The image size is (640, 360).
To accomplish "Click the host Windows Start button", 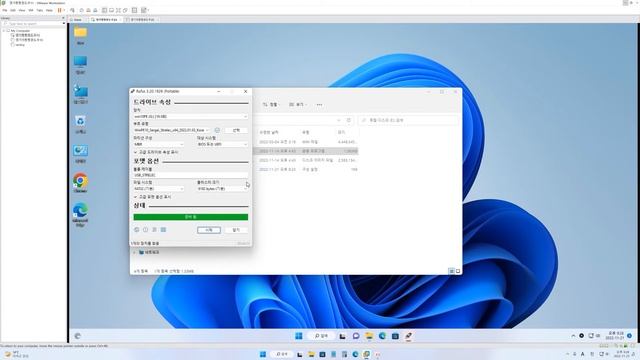I will [x=263, y=354].
